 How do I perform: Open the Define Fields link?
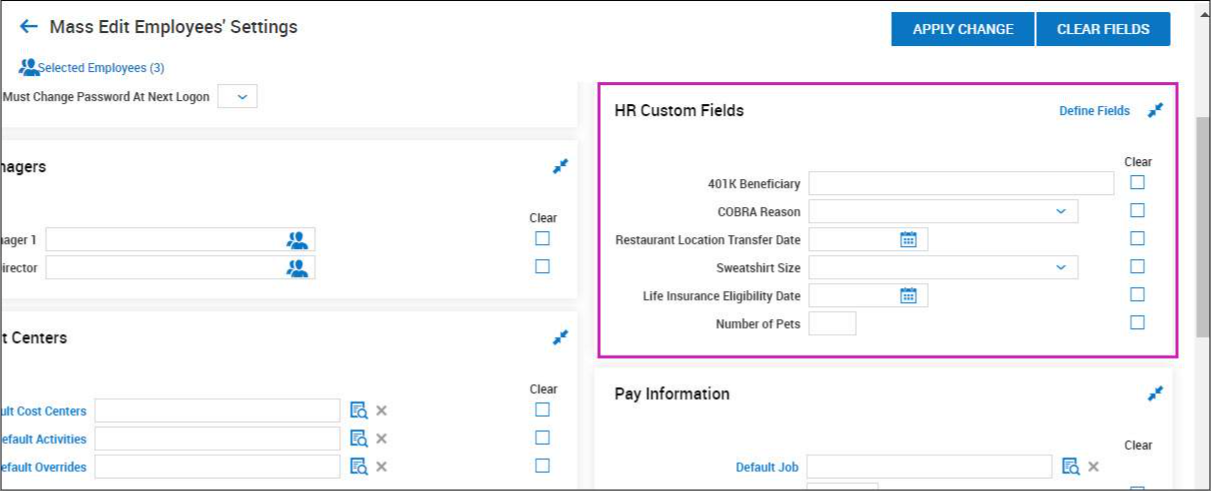(x=1094, y=111)
